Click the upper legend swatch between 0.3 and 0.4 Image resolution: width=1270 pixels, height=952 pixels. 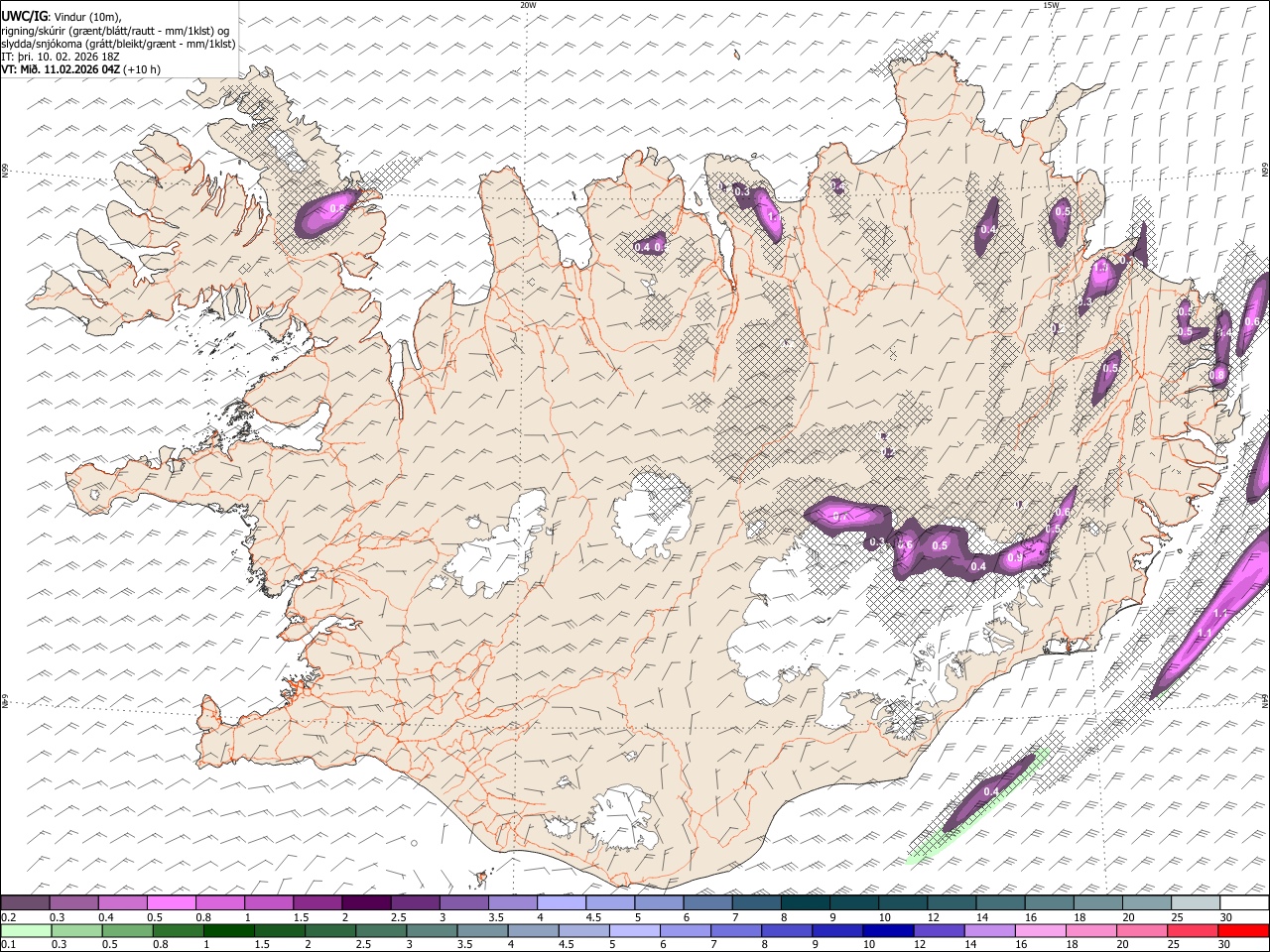click(x=73, y=903)
